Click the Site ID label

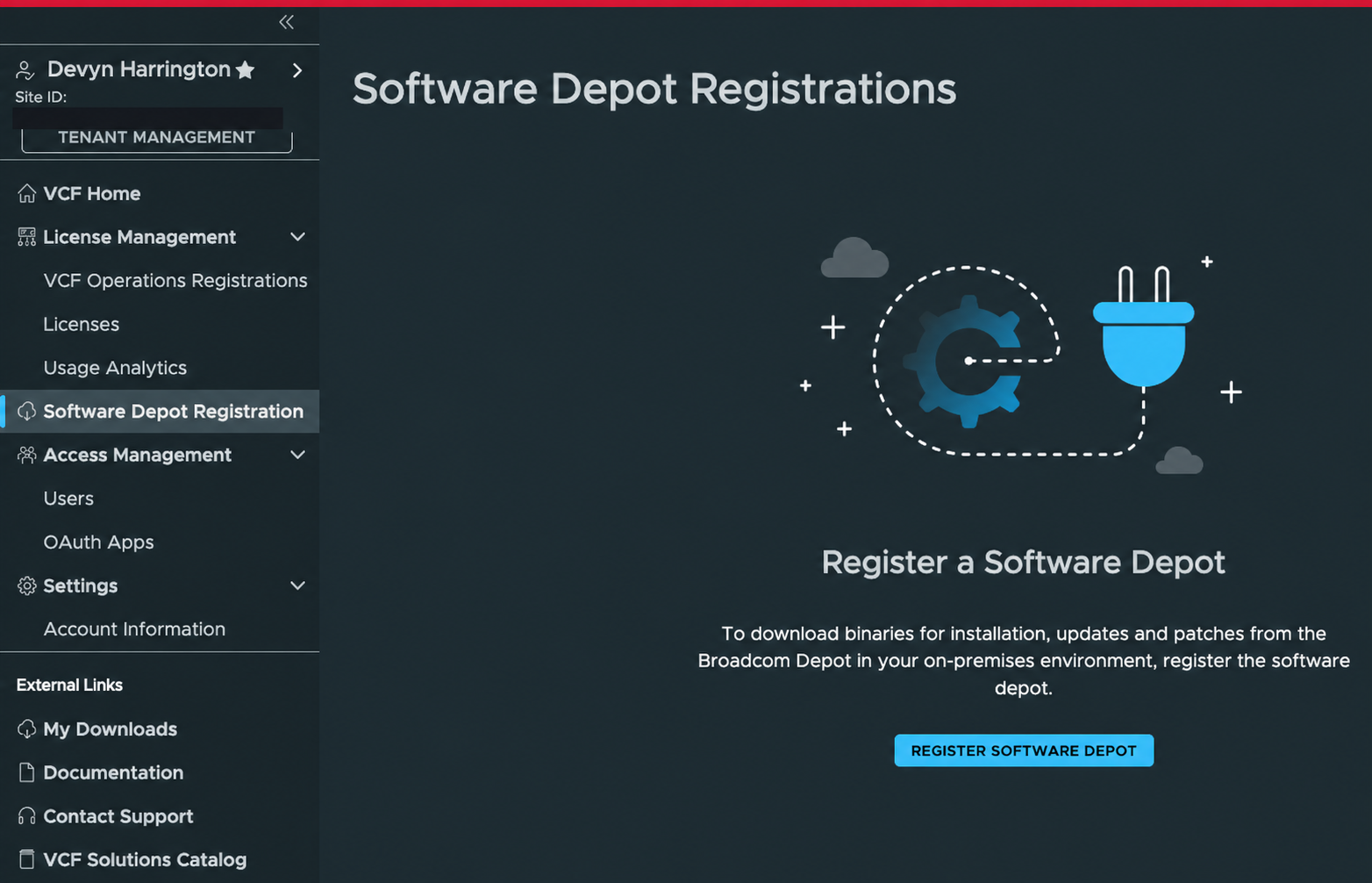coord(41,97)
